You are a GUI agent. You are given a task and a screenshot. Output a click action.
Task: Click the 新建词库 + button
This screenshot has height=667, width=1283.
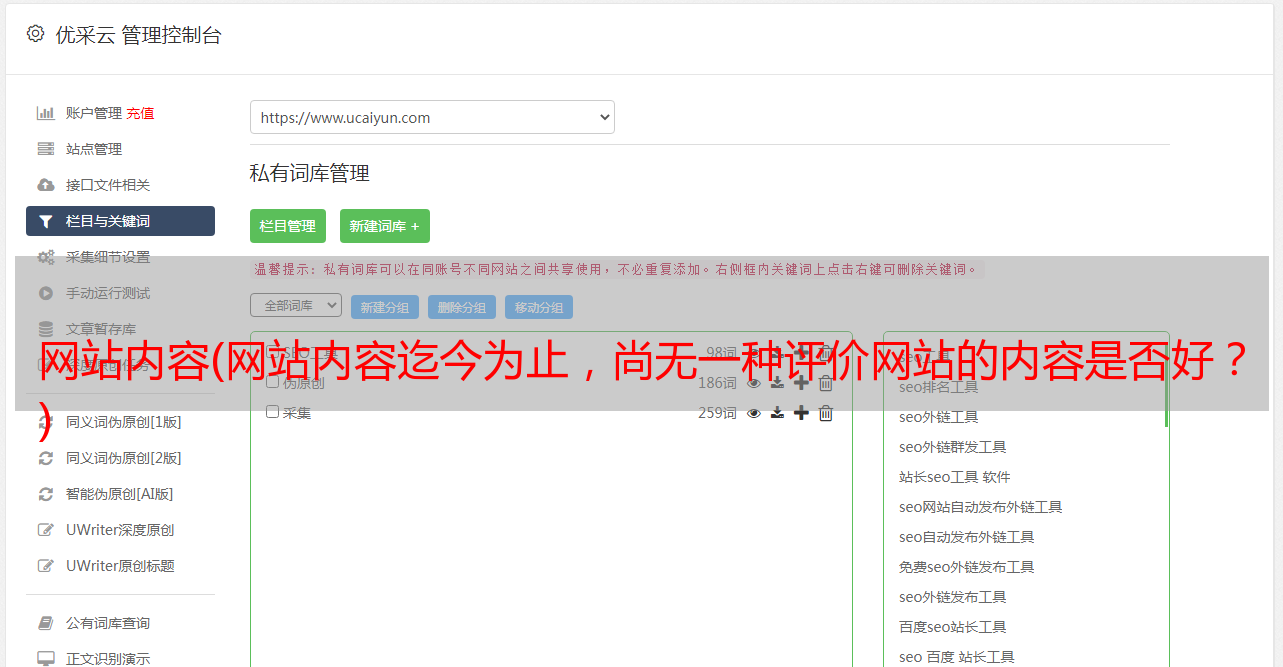(385, 226)
